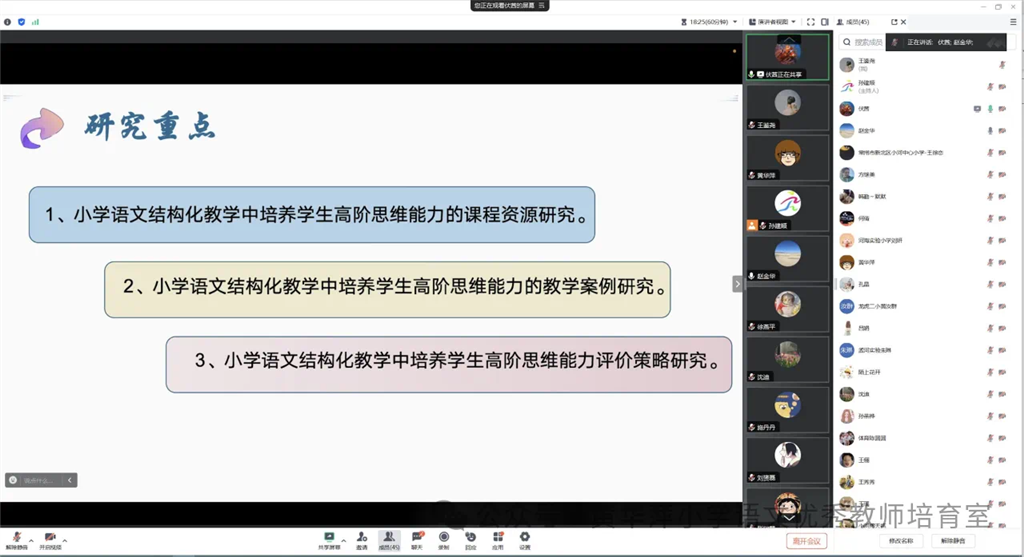The height and width of the screenshot is (557, 1024).
Task: Unmute yourself with the 解除静音 microphone button
Action: click(x=16, y=540)
